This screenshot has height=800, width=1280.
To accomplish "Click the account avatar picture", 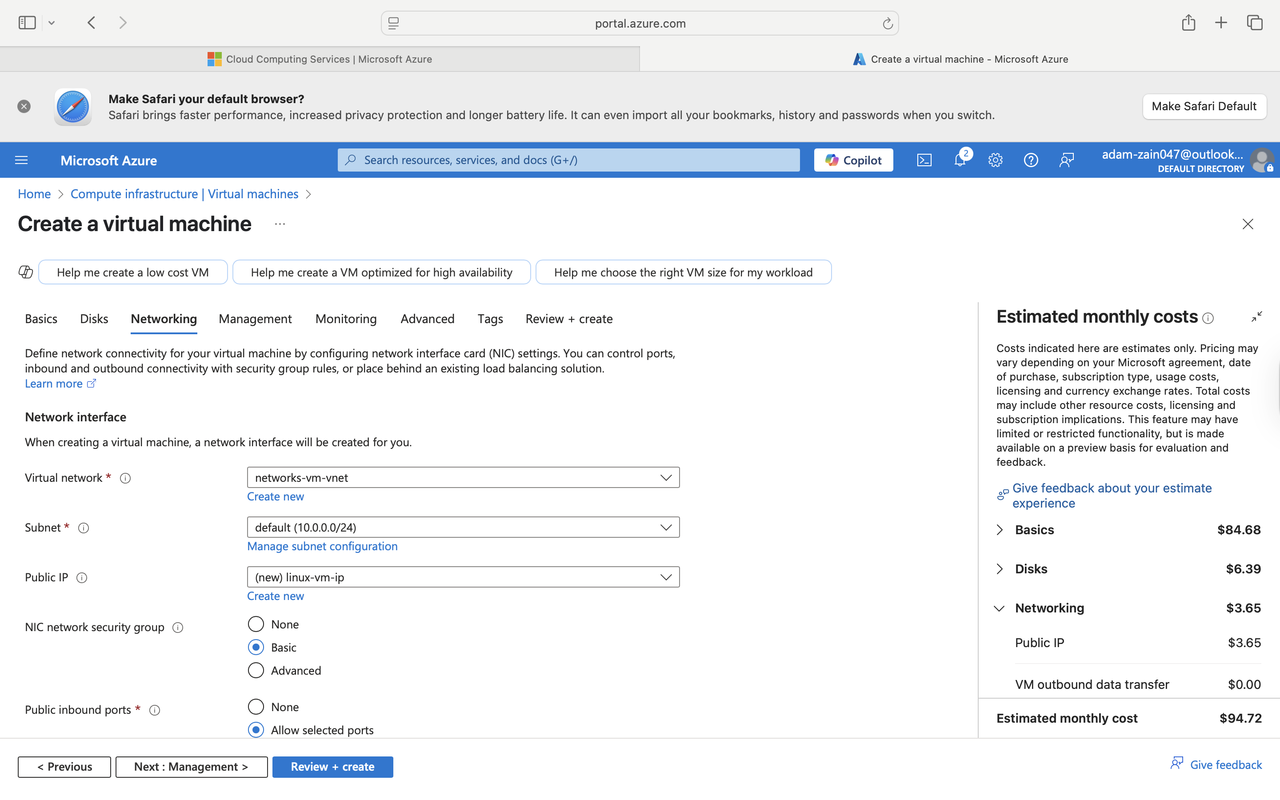I will [1262, 160].
